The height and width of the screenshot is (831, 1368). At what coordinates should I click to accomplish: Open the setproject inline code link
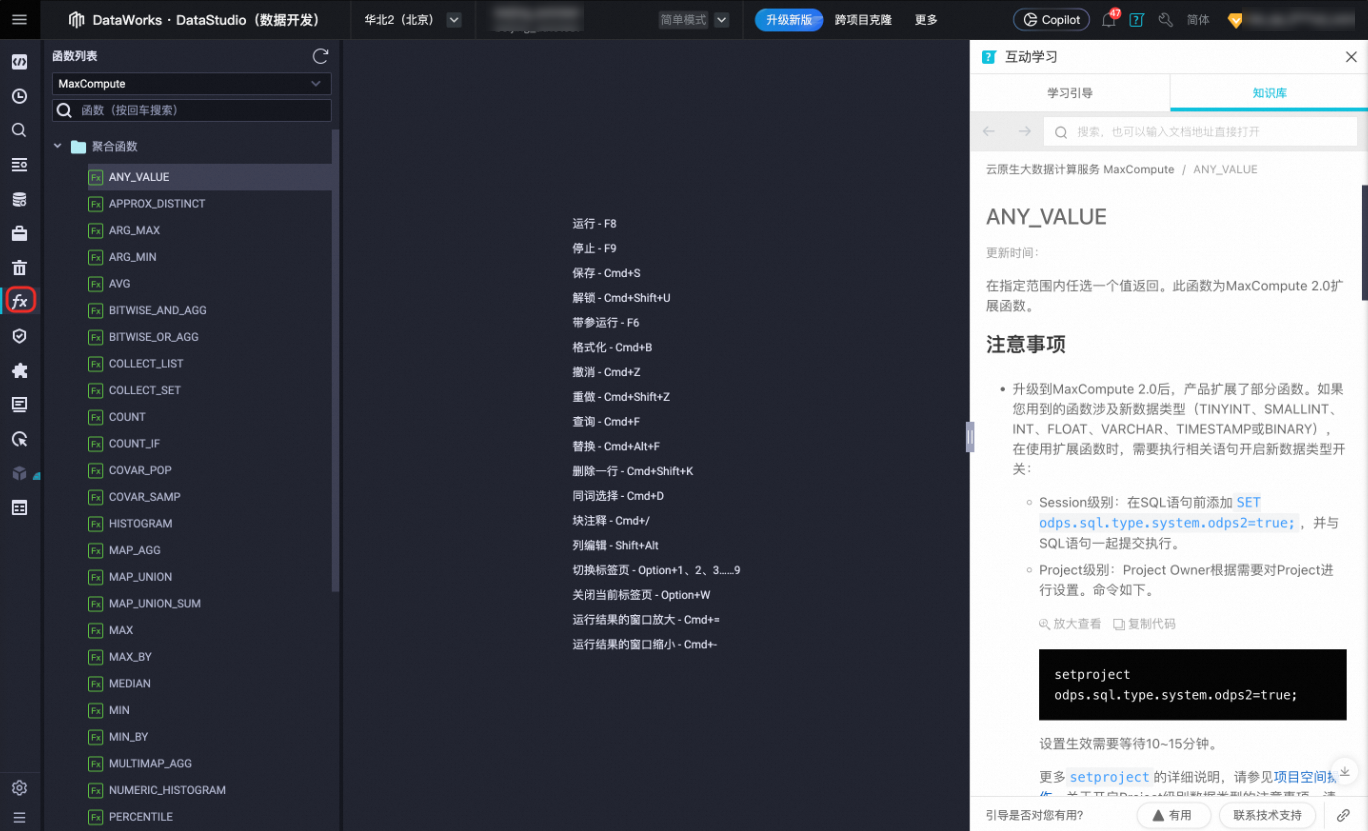[x=1109, y=777]
